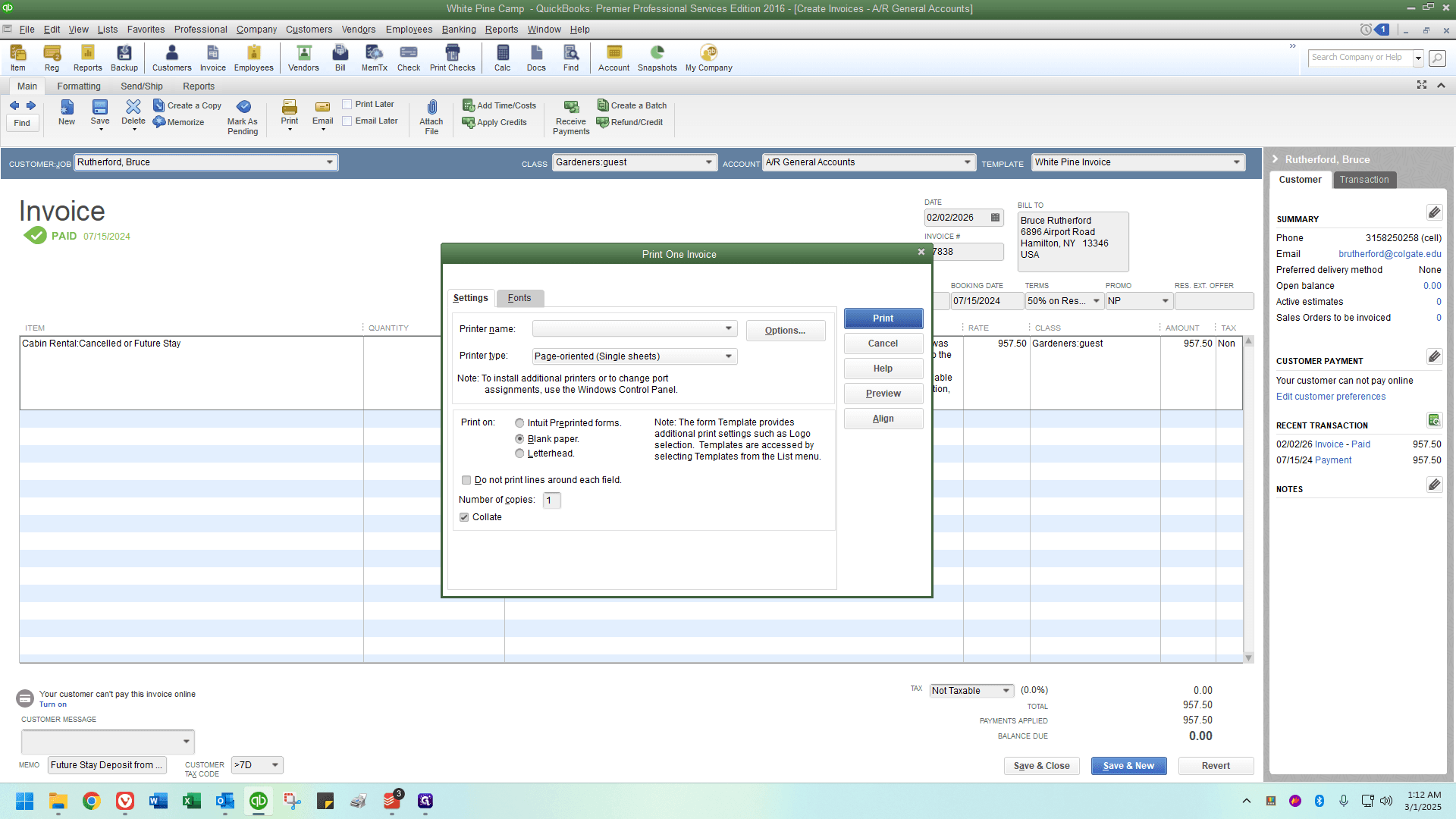Open the Account dropdown
This screenshot has height=819, width=1456.
click(968, 162)
